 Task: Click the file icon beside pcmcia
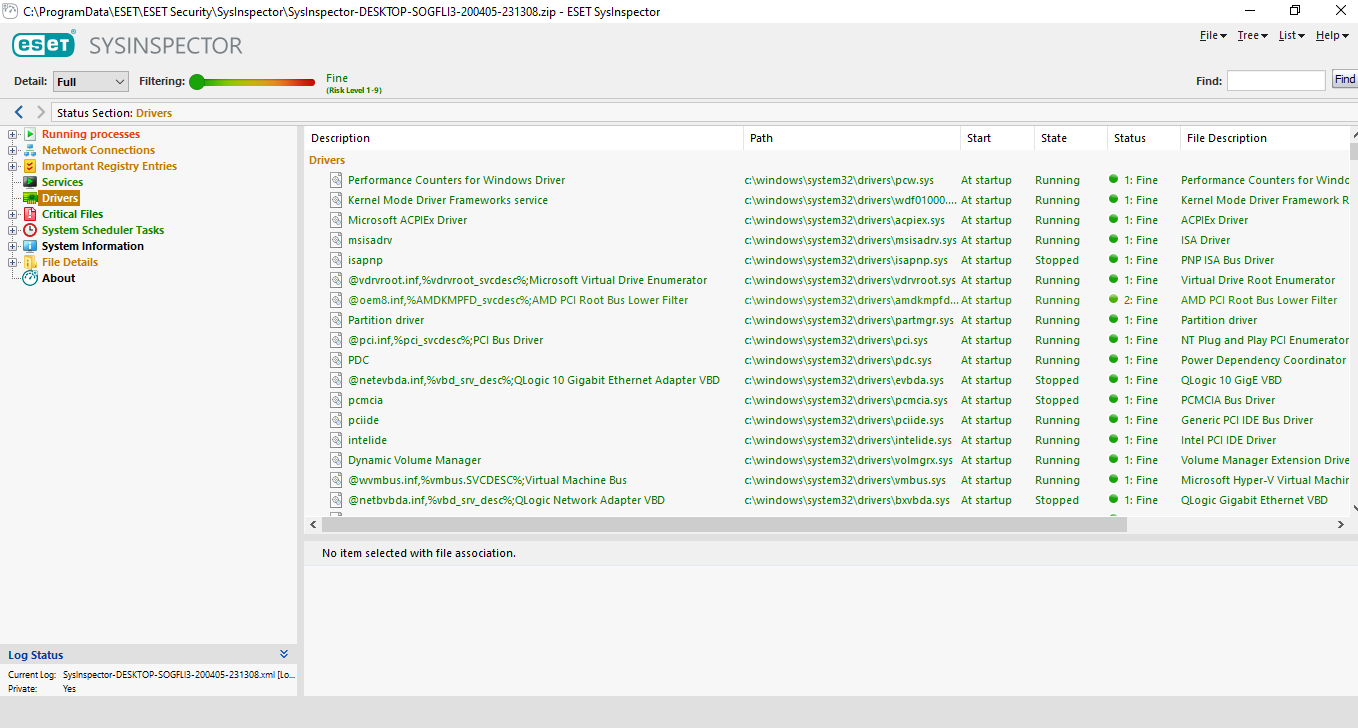(336, 400)
